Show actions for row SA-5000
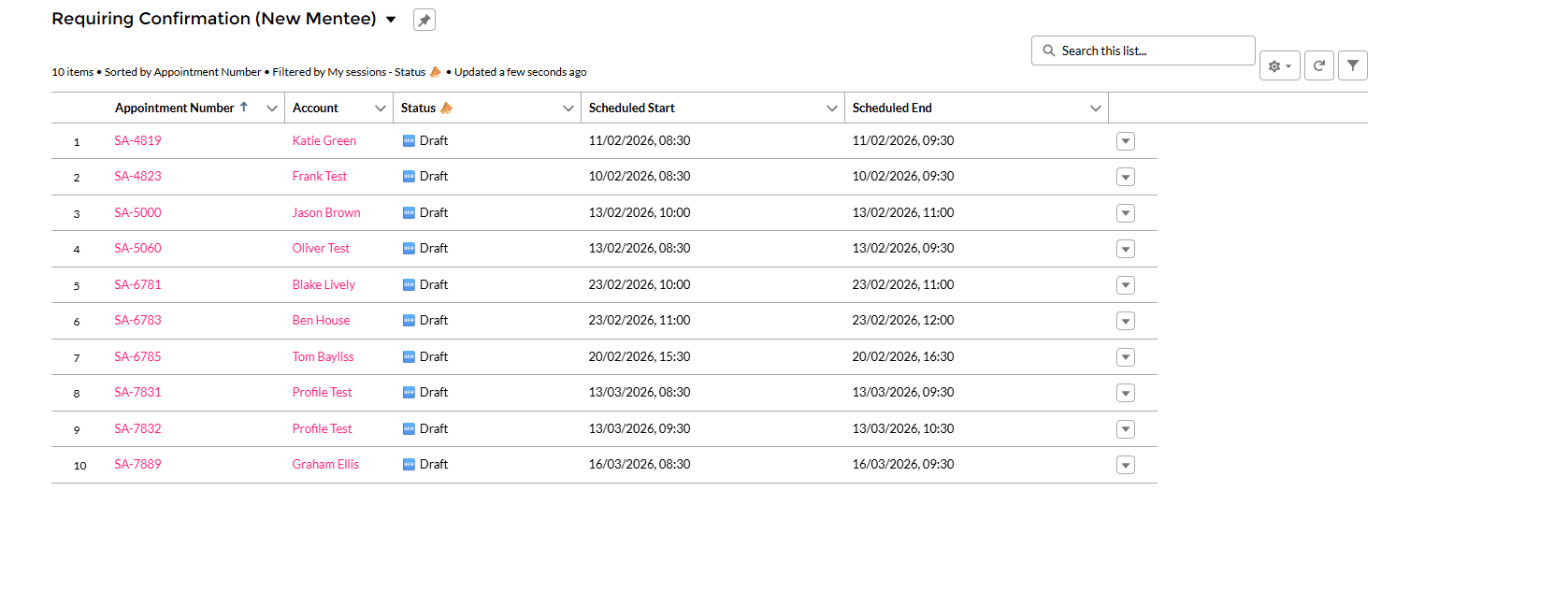The height and width of the screenshot is (607, 1568). pyautogui.click(x=1126, y=213)
